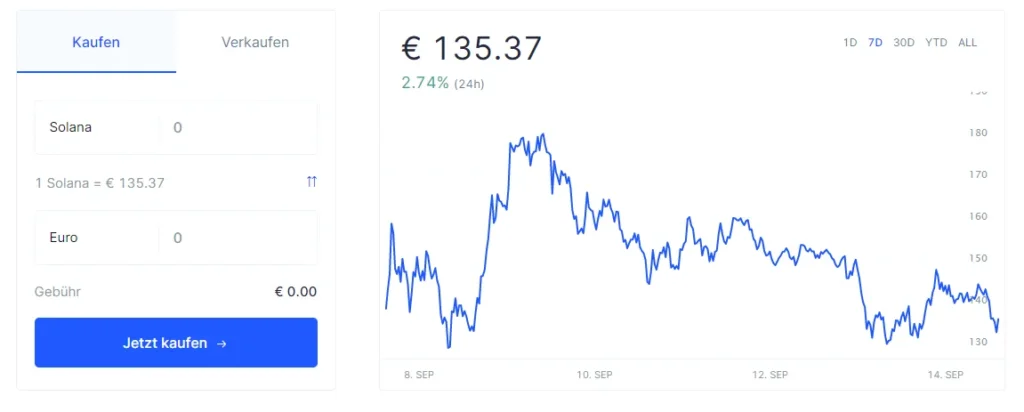
Task: Select the 1D chart range
Action: pos(850,42)
